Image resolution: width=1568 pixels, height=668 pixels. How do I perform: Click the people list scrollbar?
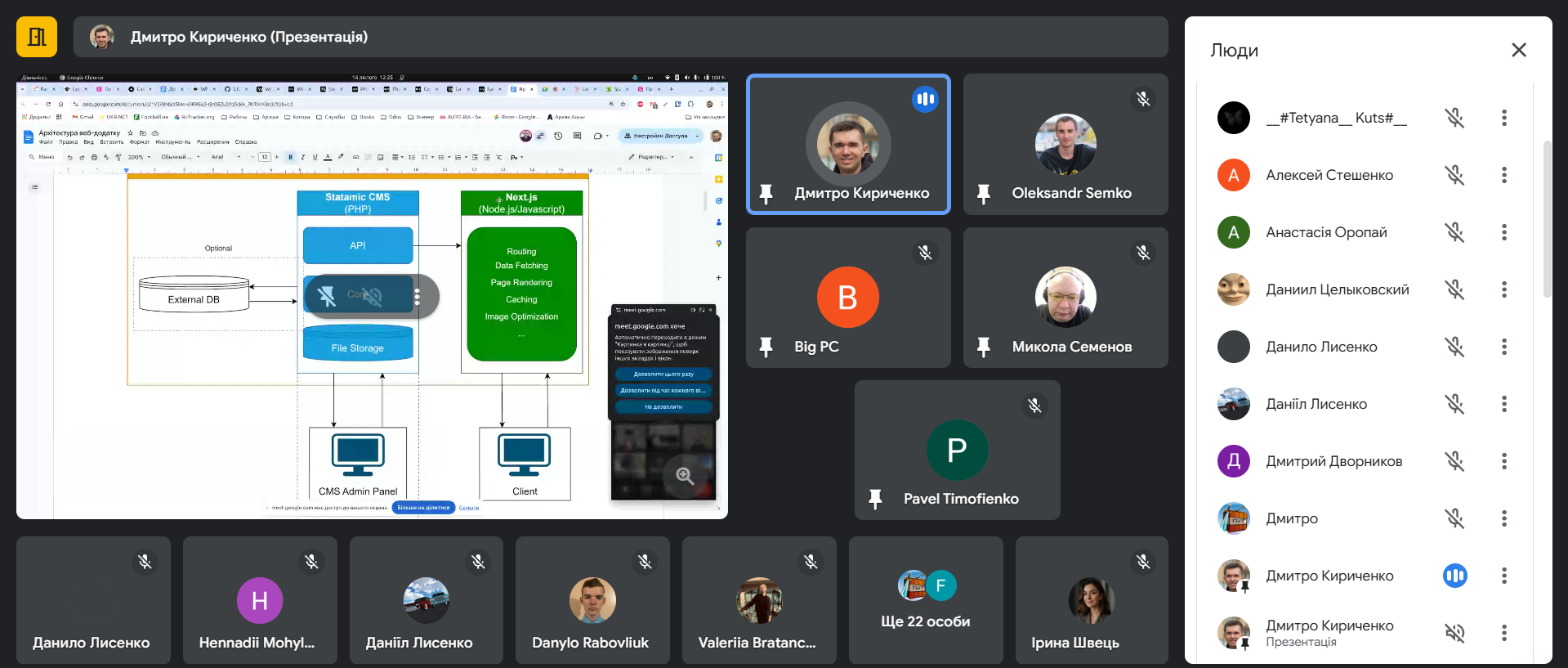1547,219
